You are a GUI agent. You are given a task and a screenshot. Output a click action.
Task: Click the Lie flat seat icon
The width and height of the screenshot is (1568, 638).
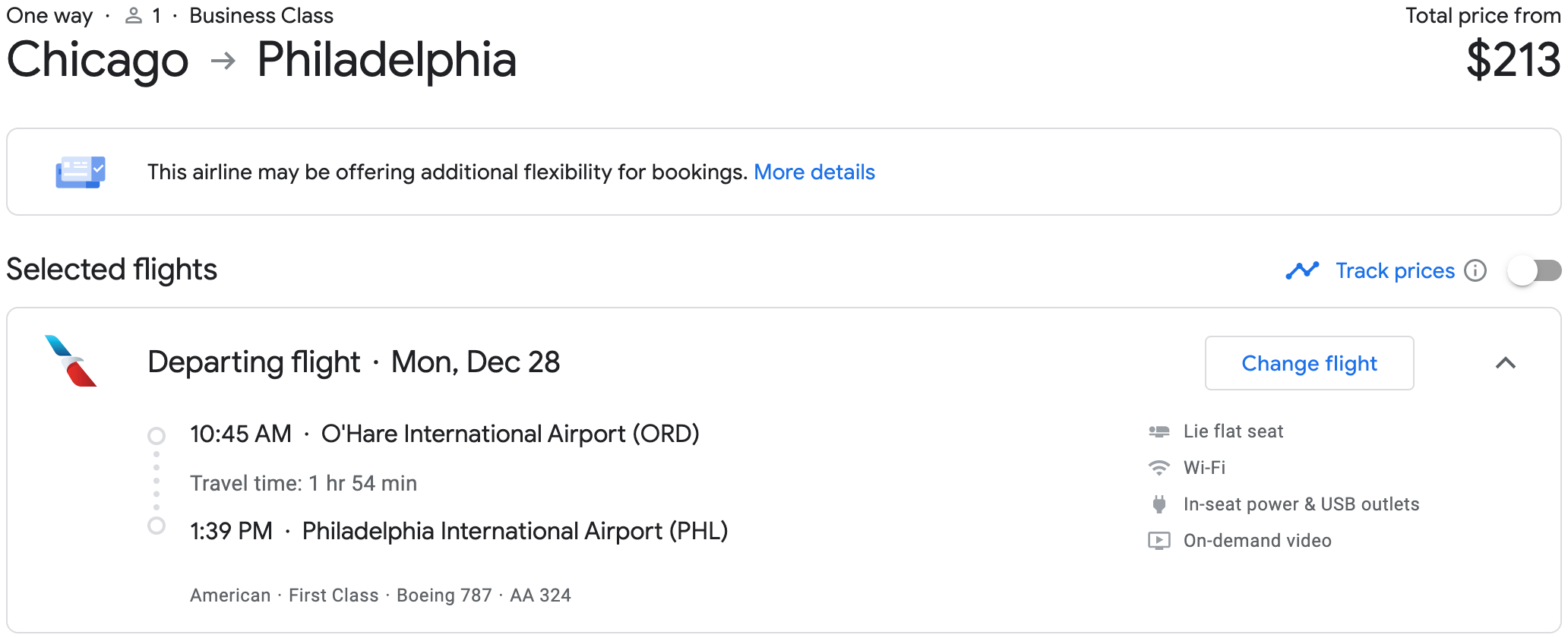pyautogui.click(x=1159, y=431)
